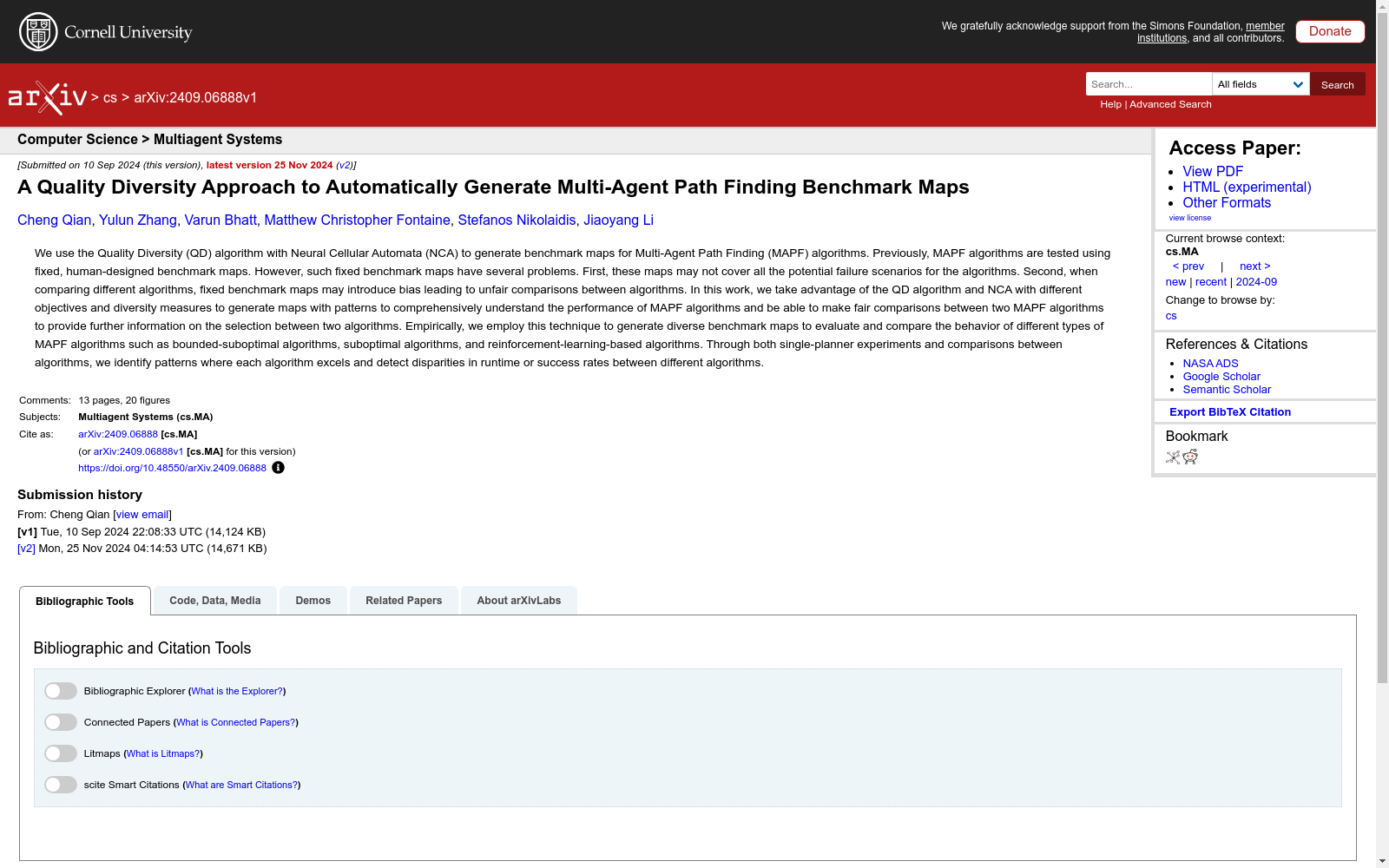Click '13 pages, 20 figures' comment text

click(124, 401)
